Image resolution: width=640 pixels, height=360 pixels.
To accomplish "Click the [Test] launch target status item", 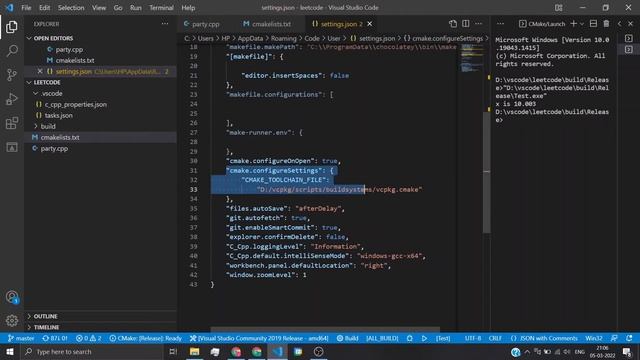I will click(x=443, y=338).
